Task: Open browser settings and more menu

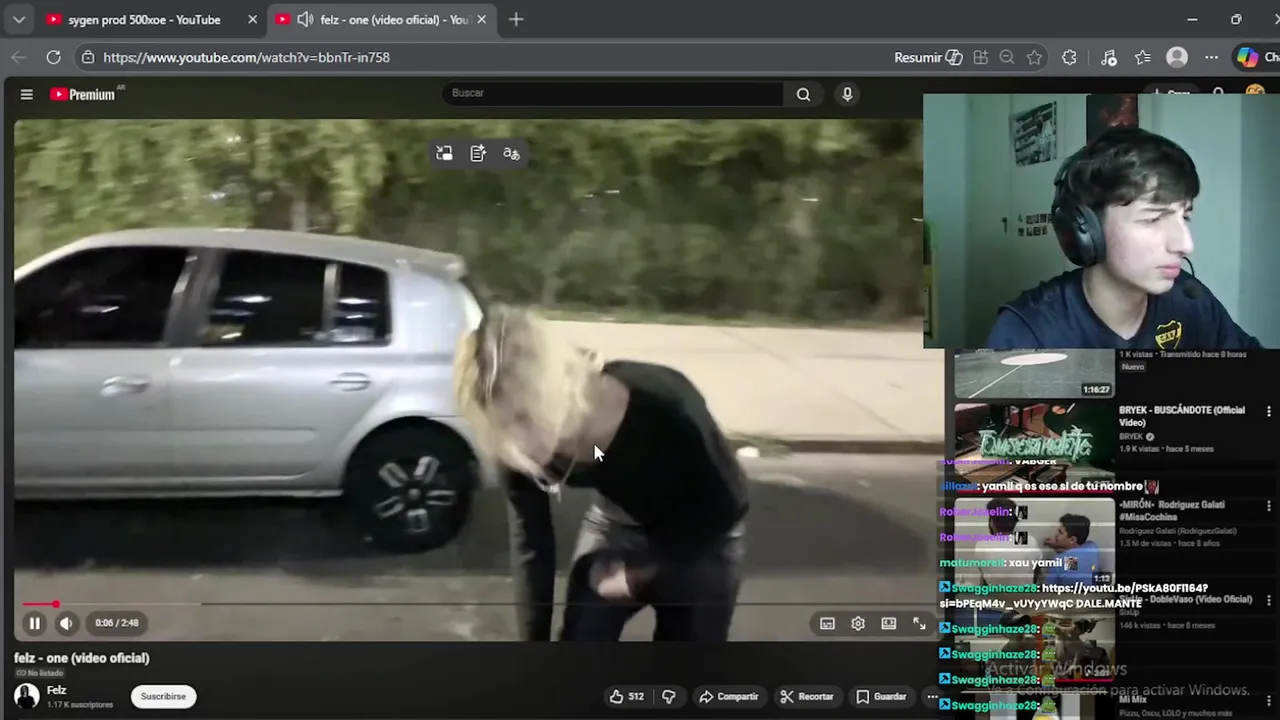Action: point(1211,58)
